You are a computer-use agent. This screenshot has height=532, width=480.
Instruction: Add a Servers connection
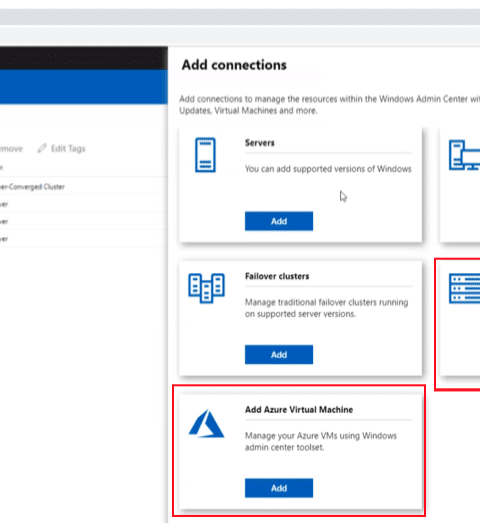pyautogui.click(x=279, y=221)
